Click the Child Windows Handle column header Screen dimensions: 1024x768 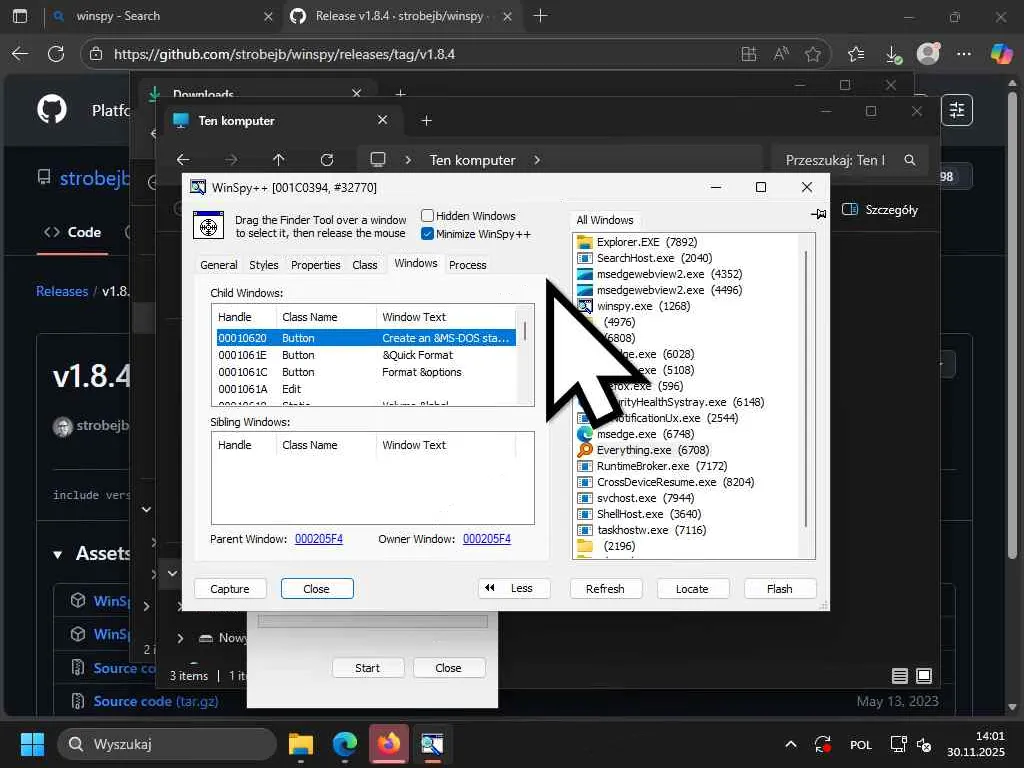coord(244,317)
